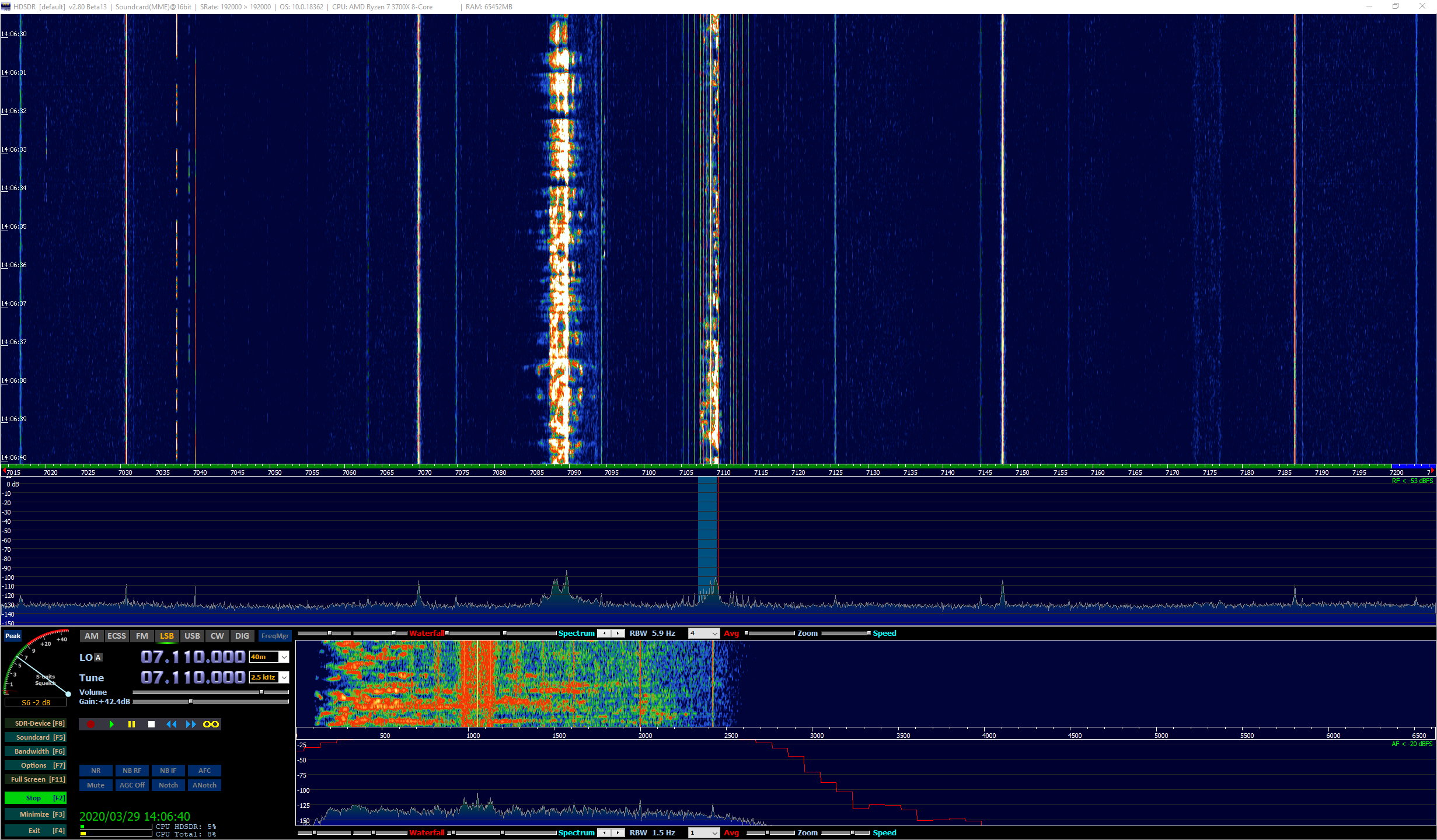Open Options with the F7 button
This screenshot has height=840, width=1437.
35,765
